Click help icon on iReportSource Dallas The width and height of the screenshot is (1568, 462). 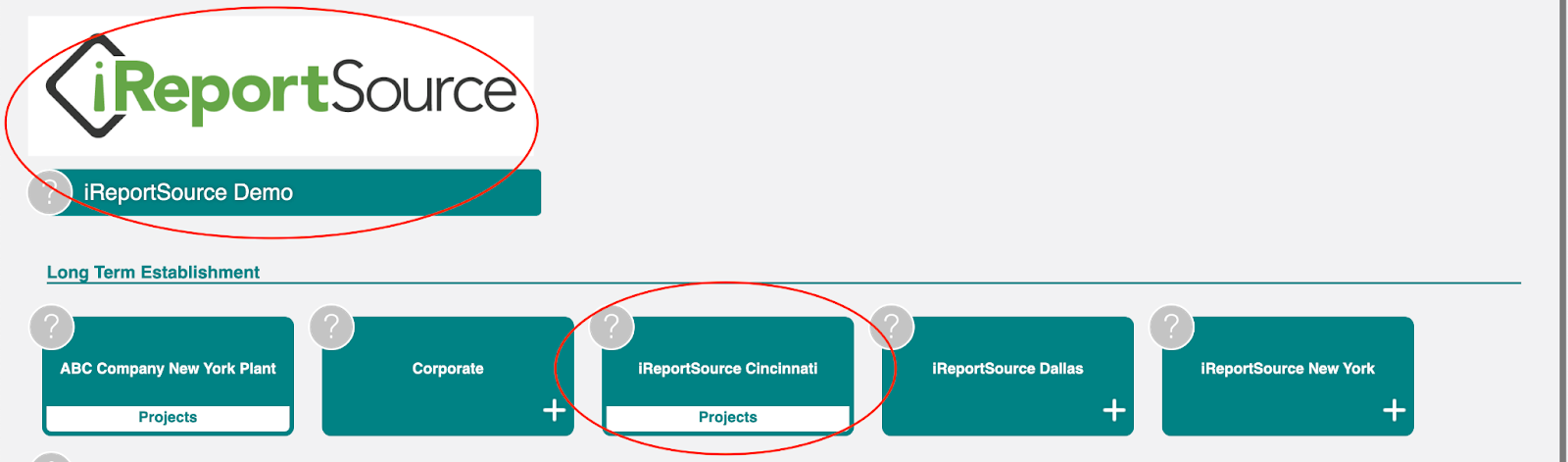(x=892, y=327)
